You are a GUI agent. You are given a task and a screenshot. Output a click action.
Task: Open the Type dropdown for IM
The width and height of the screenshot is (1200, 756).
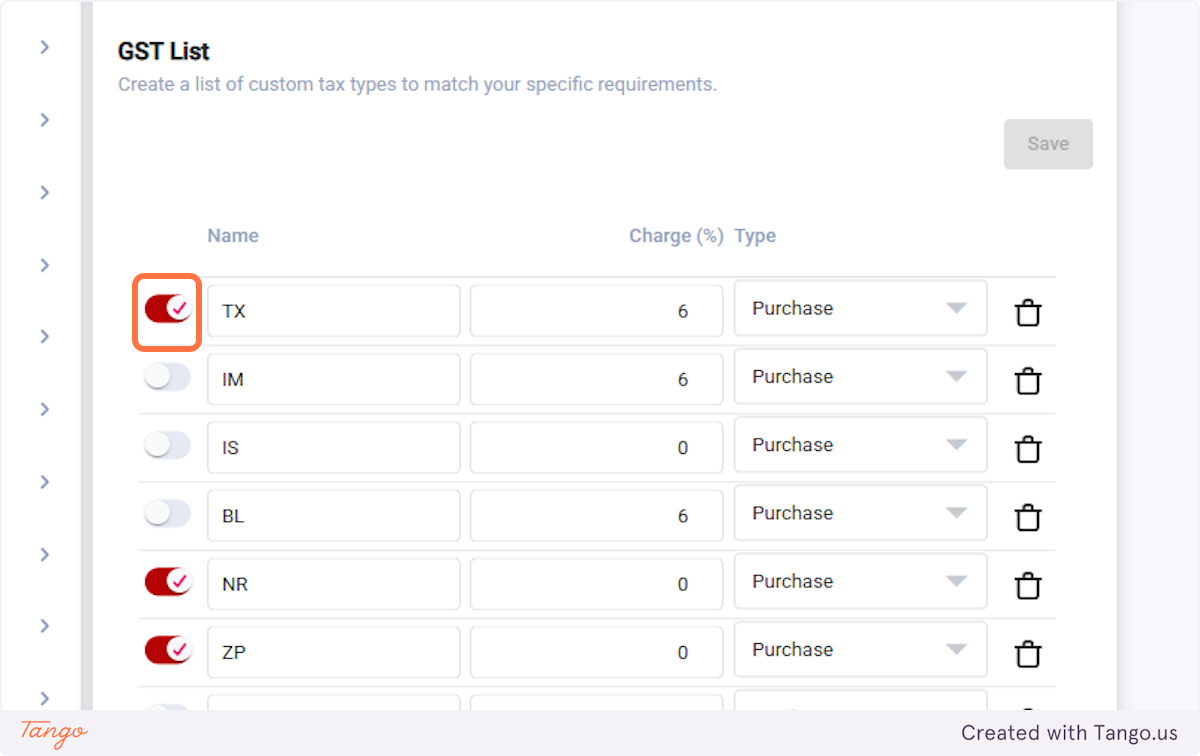(860, 377)
